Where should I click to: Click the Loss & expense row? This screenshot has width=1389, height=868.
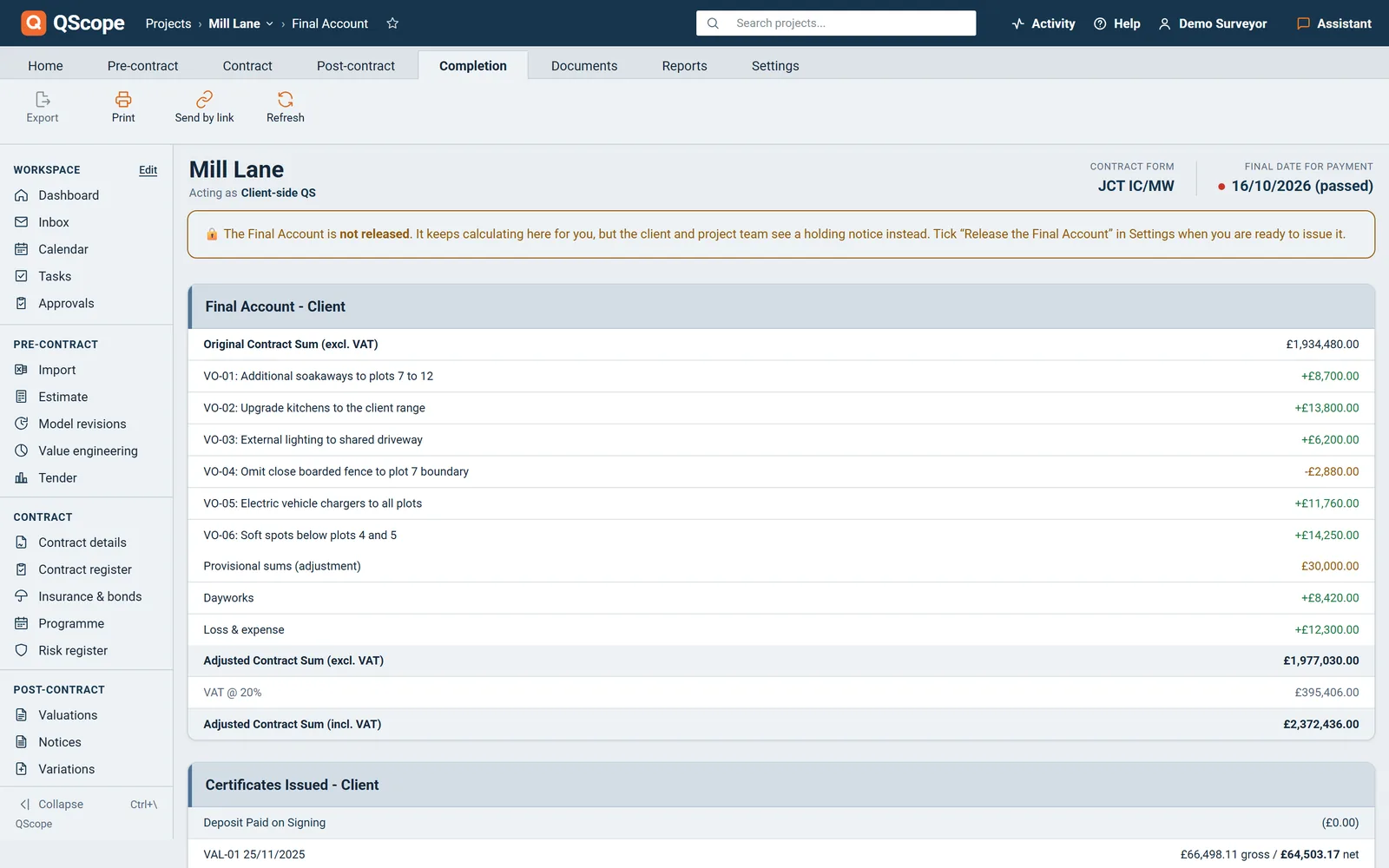(781, 630)
